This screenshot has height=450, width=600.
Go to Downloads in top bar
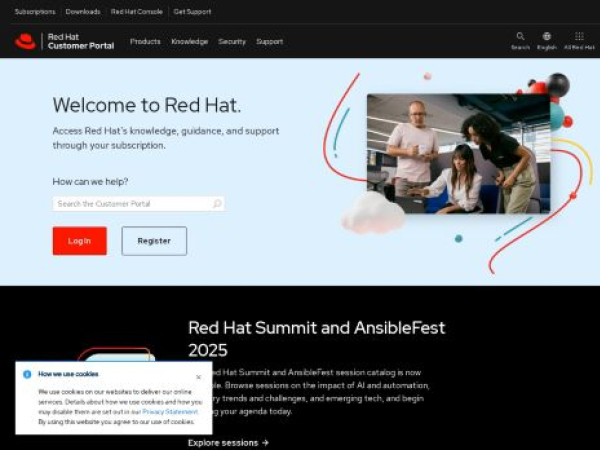(x=83, y=12)
